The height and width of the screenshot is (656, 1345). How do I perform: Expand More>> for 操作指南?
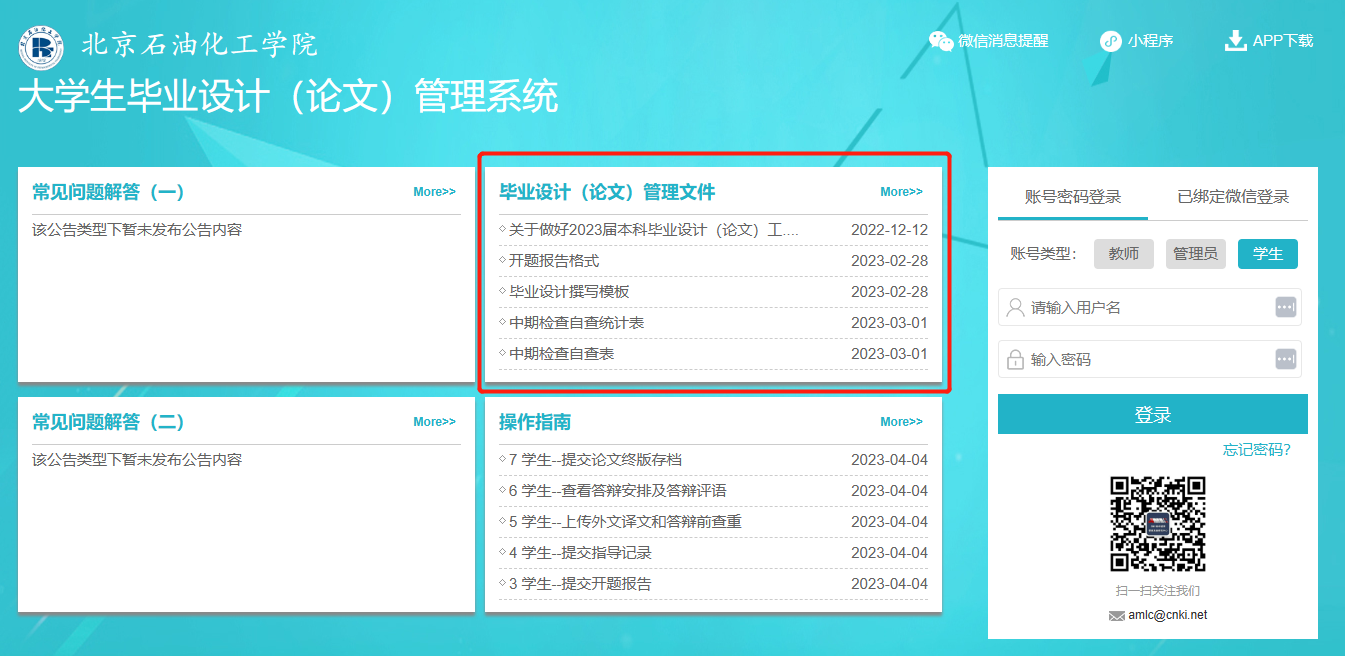[901, 422]
